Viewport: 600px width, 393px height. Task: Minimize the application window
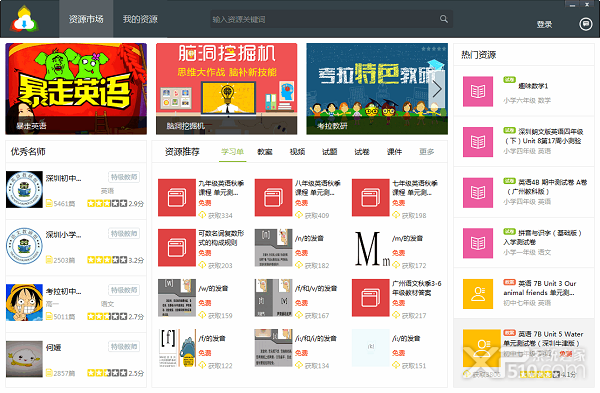tap(572, 5)
